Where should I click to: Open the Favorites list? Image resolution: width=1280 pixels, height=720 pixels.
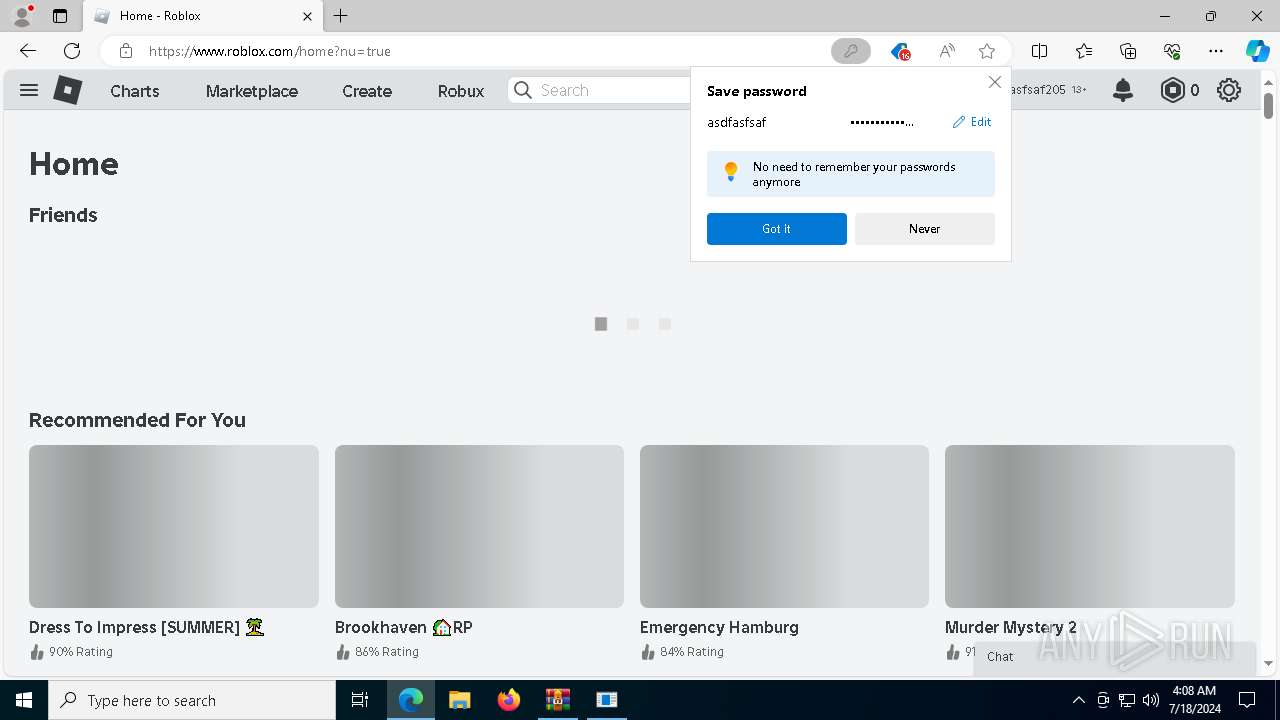click(1084, 51)
